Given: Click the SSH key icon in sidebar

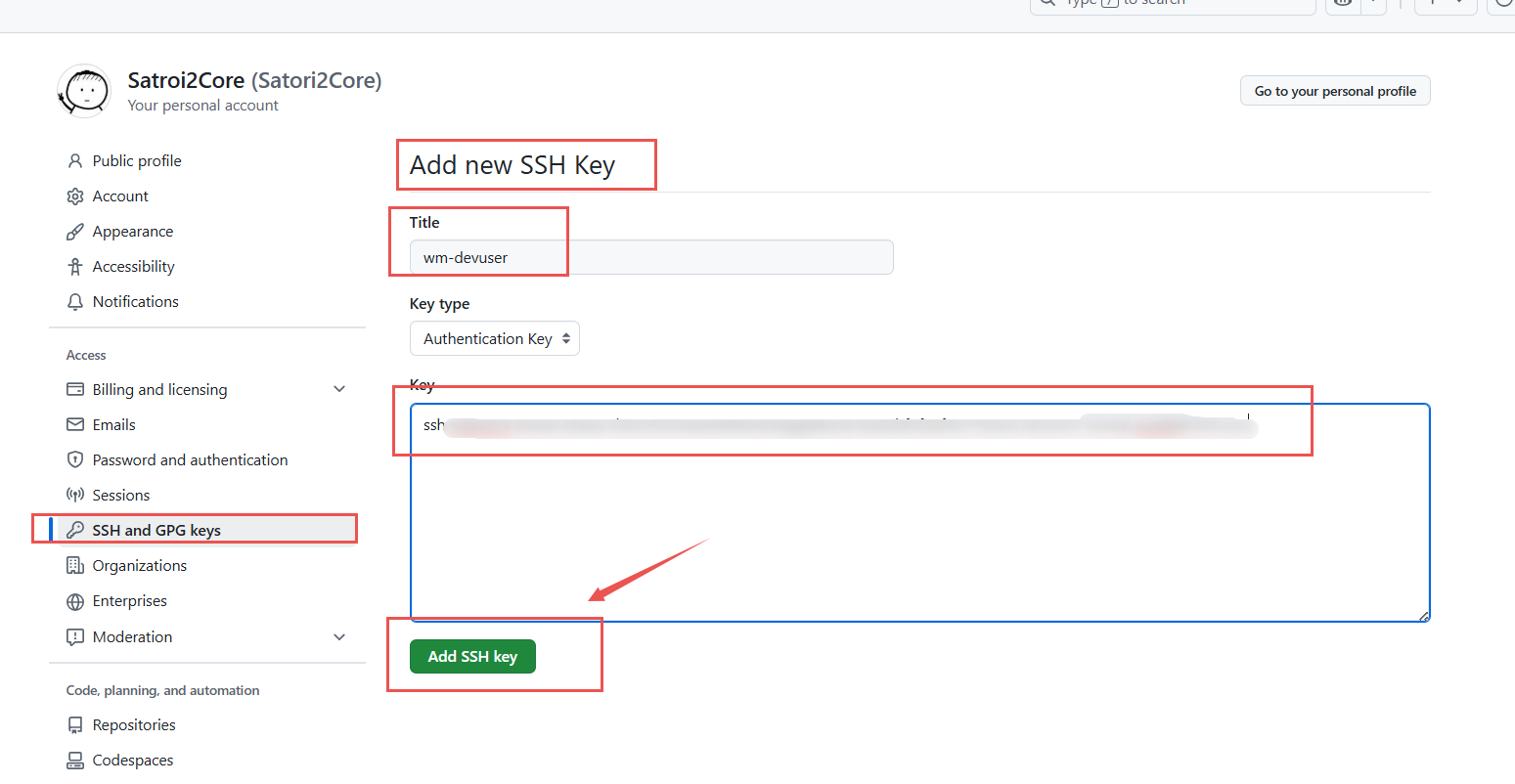Looking at the screenshot, I should click(75, 530).
